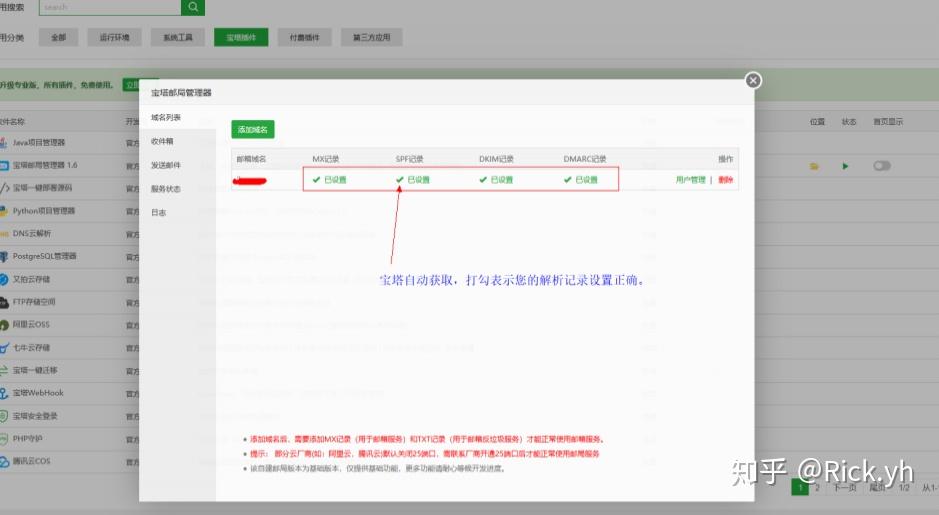Click the Python项目管理器 plugin name
Image resolution: width=939 pixels, height=515 pixels.
pos(44,211)
